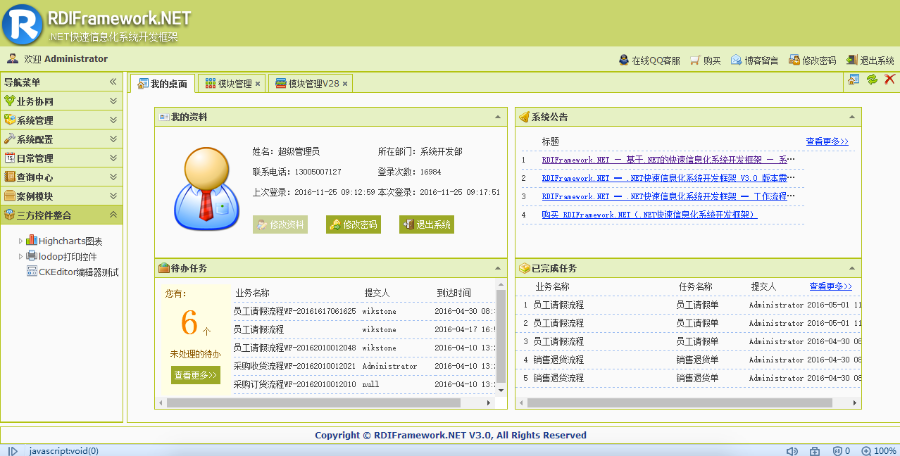Open announcement 3 about 工作流程
The height and width of the screenshot is (456, 900).
pyautogui.click(x=668, y=196)
